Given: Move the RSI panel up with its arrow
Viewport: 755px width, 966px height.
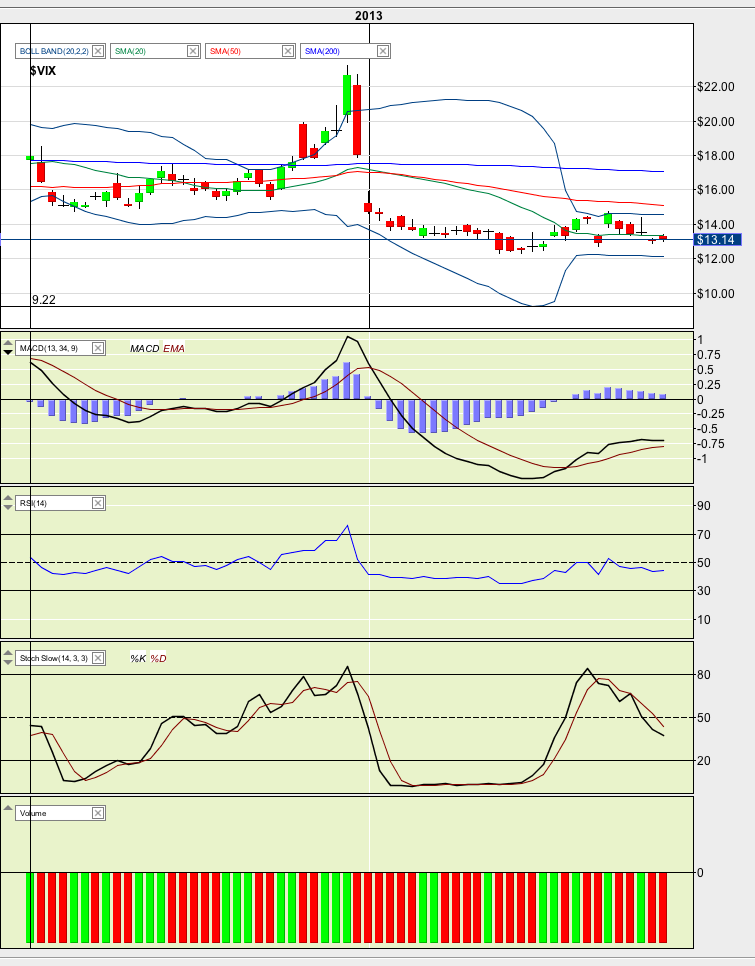Looking at the screenshot, I should pos(8,499).
